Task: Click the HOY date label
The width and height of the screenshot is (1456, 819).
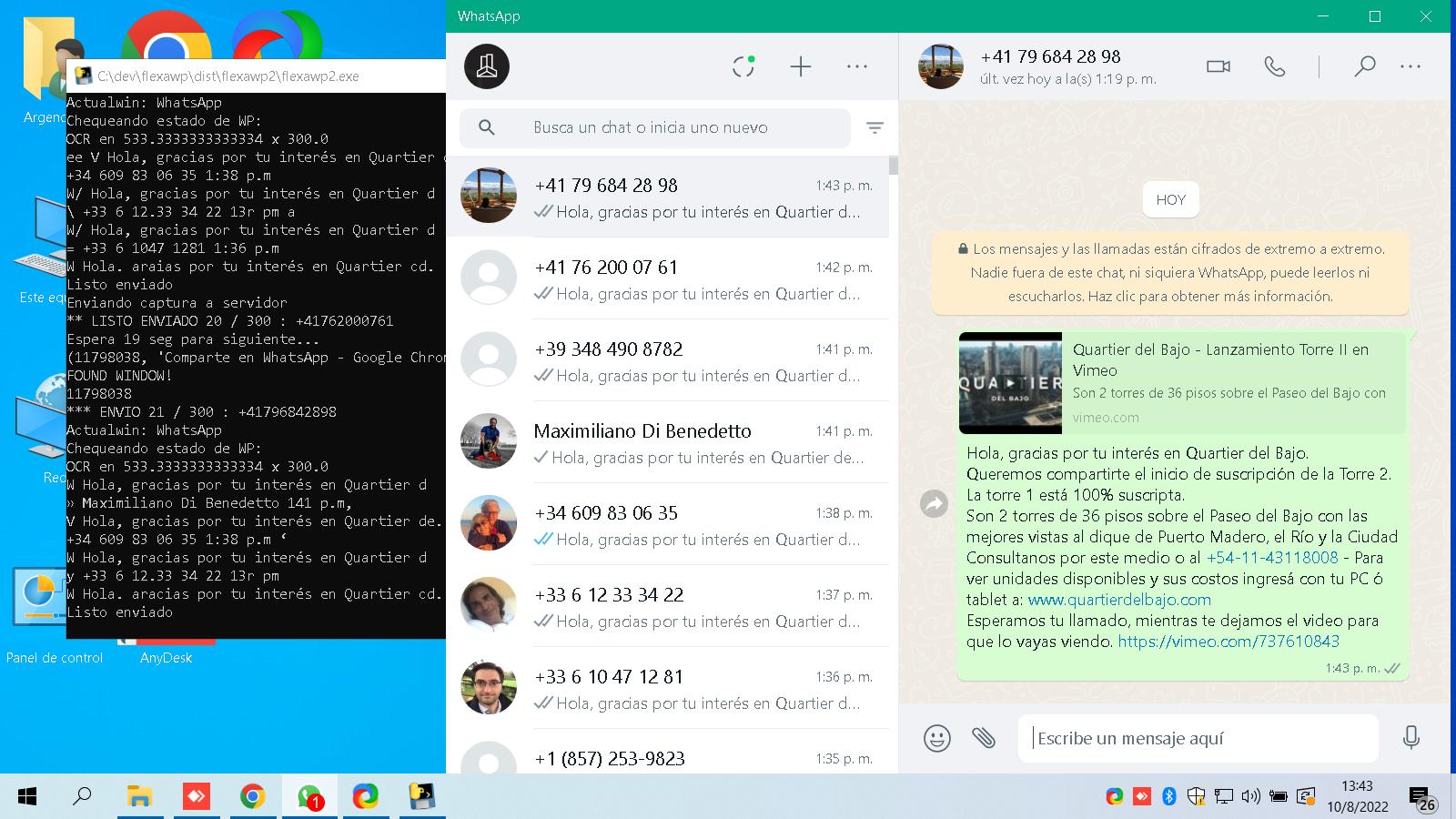Action: (x=1170, y=200)
